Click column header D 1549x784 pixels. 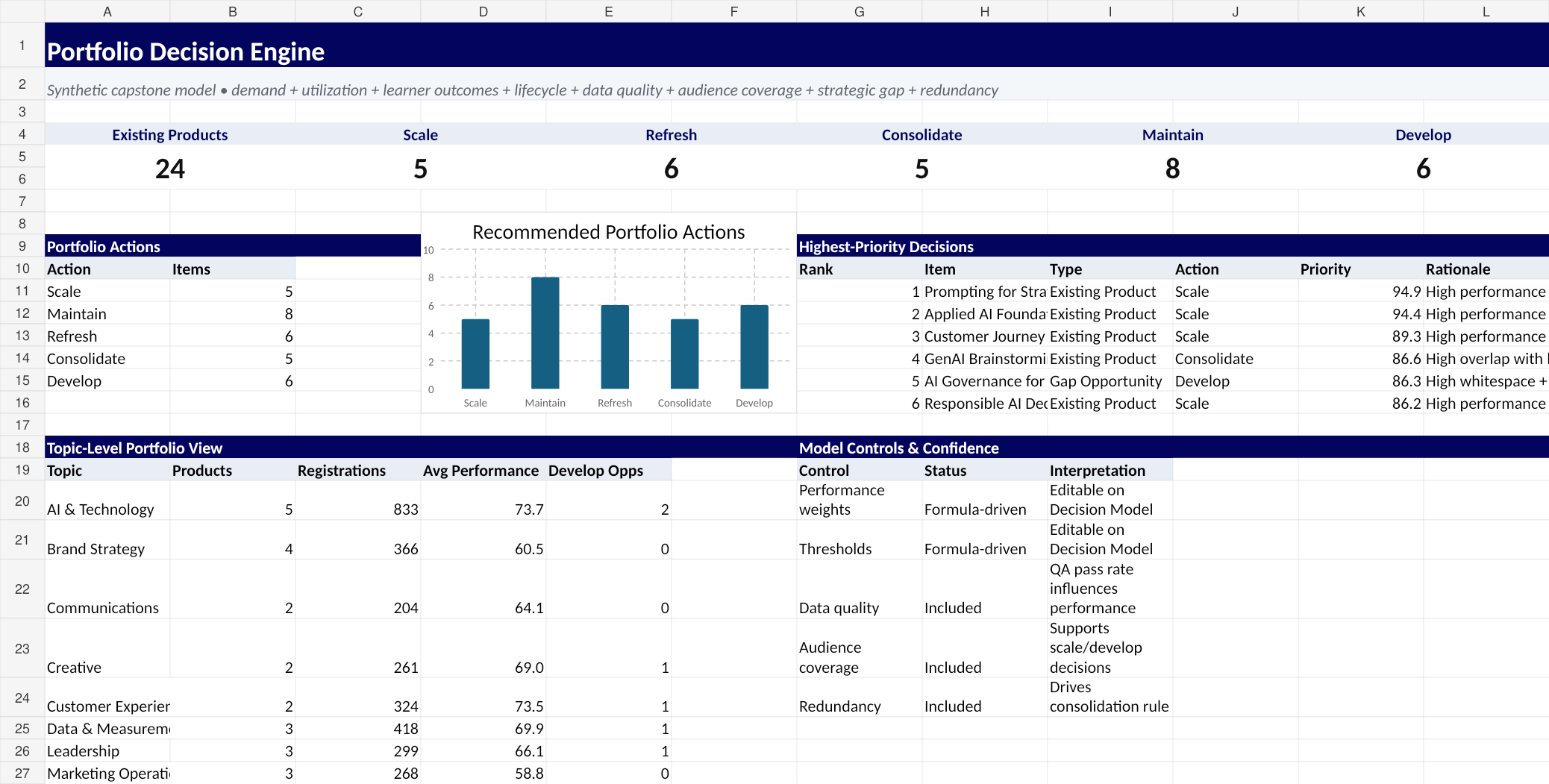pyautogui.click(x=484, y=11)
